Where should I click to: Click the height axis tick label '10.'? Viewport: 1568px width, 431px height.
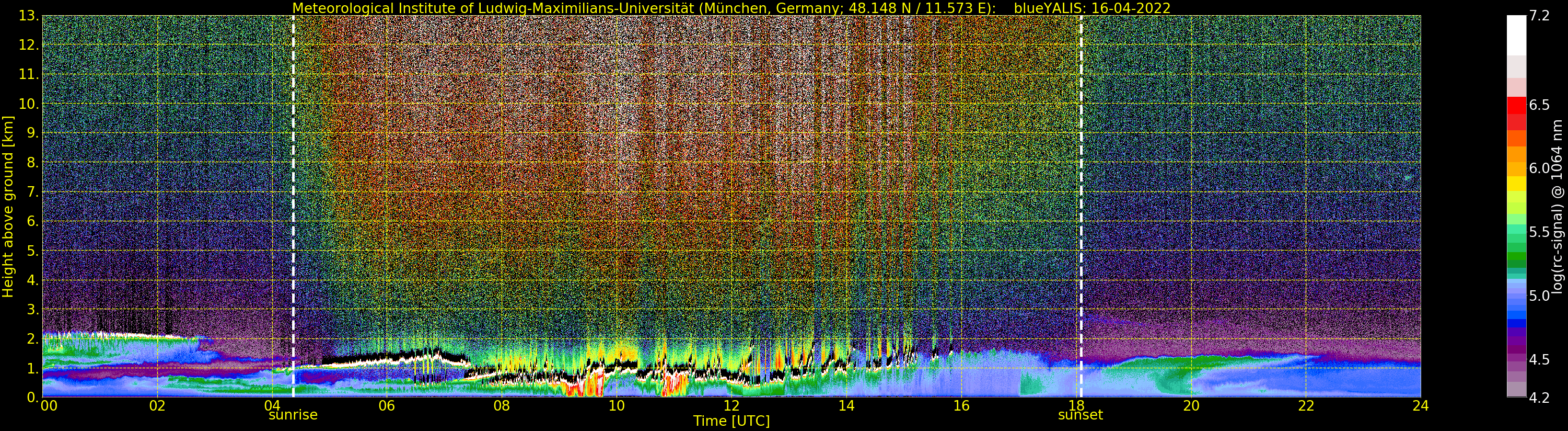click(x=29, y=104)
